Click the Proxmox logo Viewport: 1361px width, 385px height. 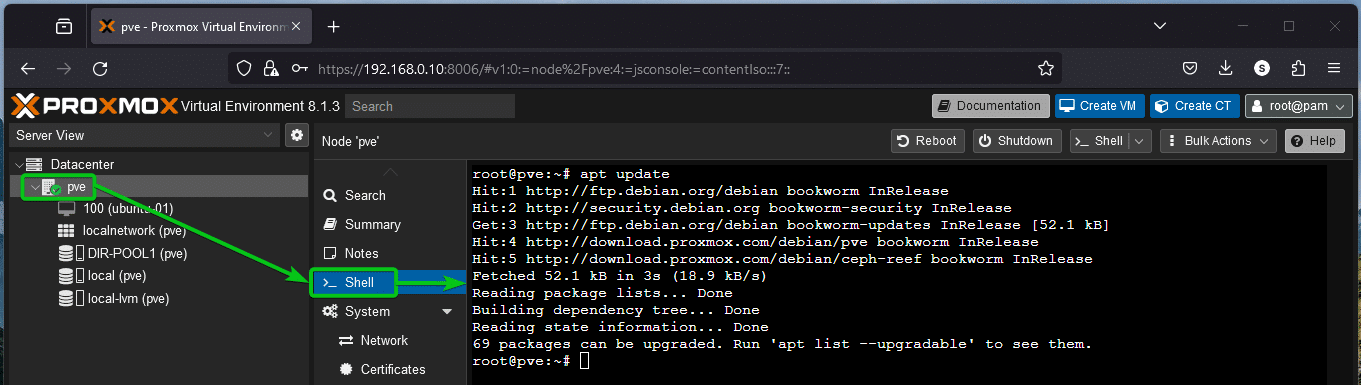click(96, 106)
